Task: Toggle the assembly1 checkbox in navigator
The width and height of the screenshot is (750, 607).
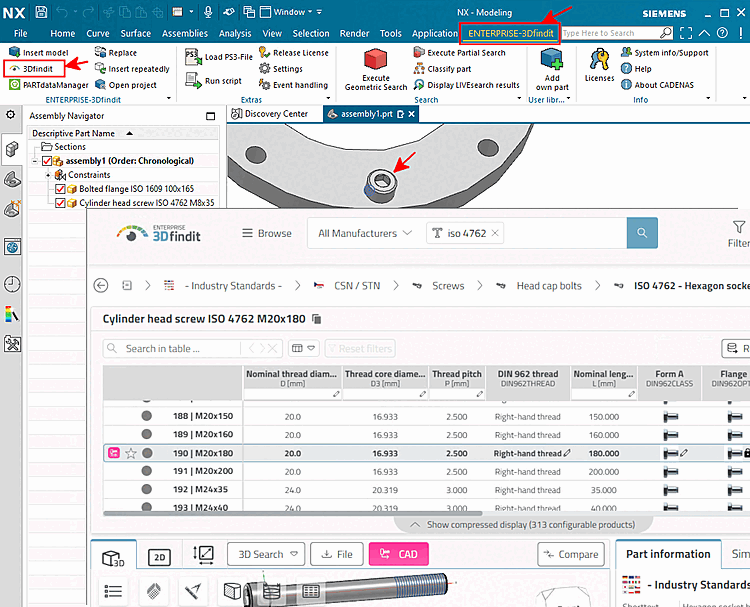Action: pyautogui.click(x=47, y=161)
